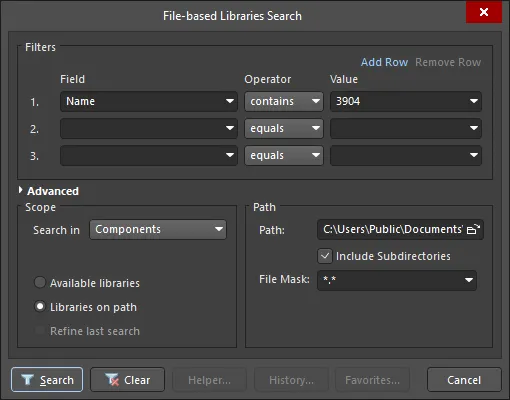Image resolution: width=510 pixels, height=400 pixels.
Task: Click the Clear button with the crossed-out funnel icon
Action: tap(127, 380)
